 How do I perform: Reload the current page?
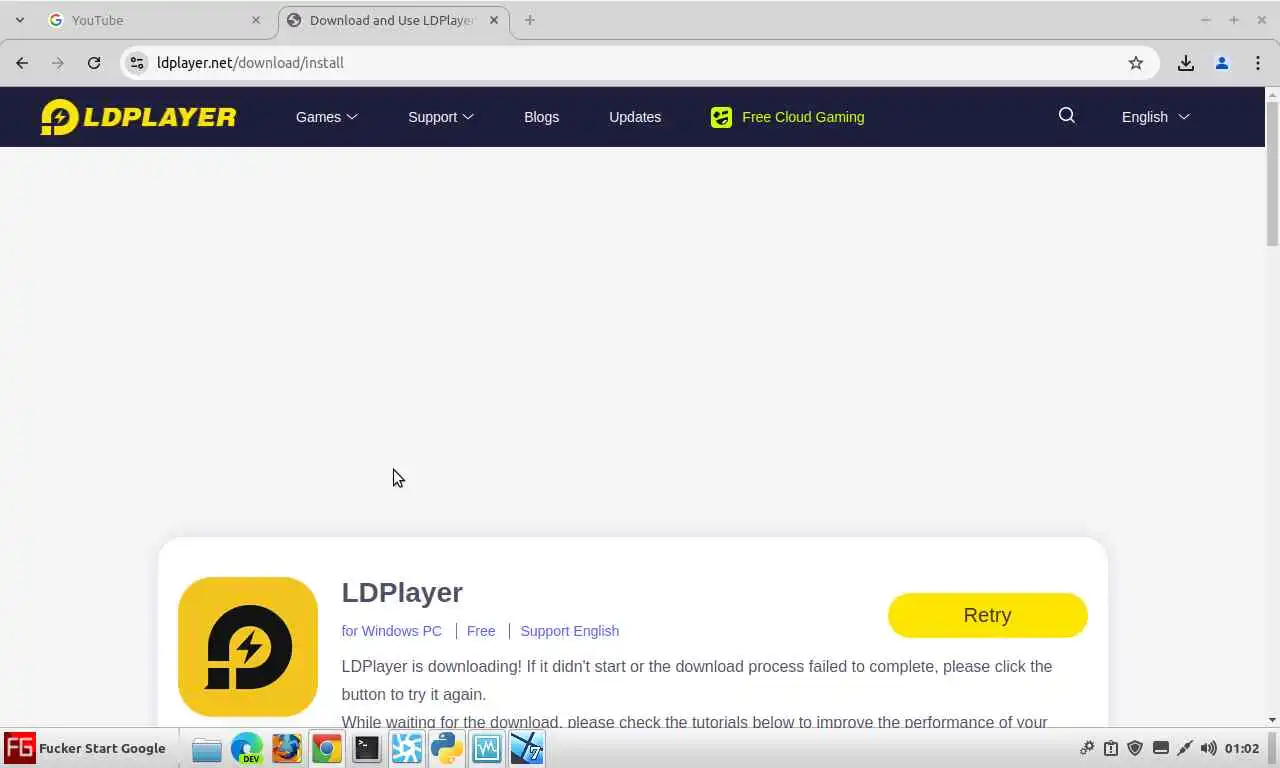click(94, 62)
